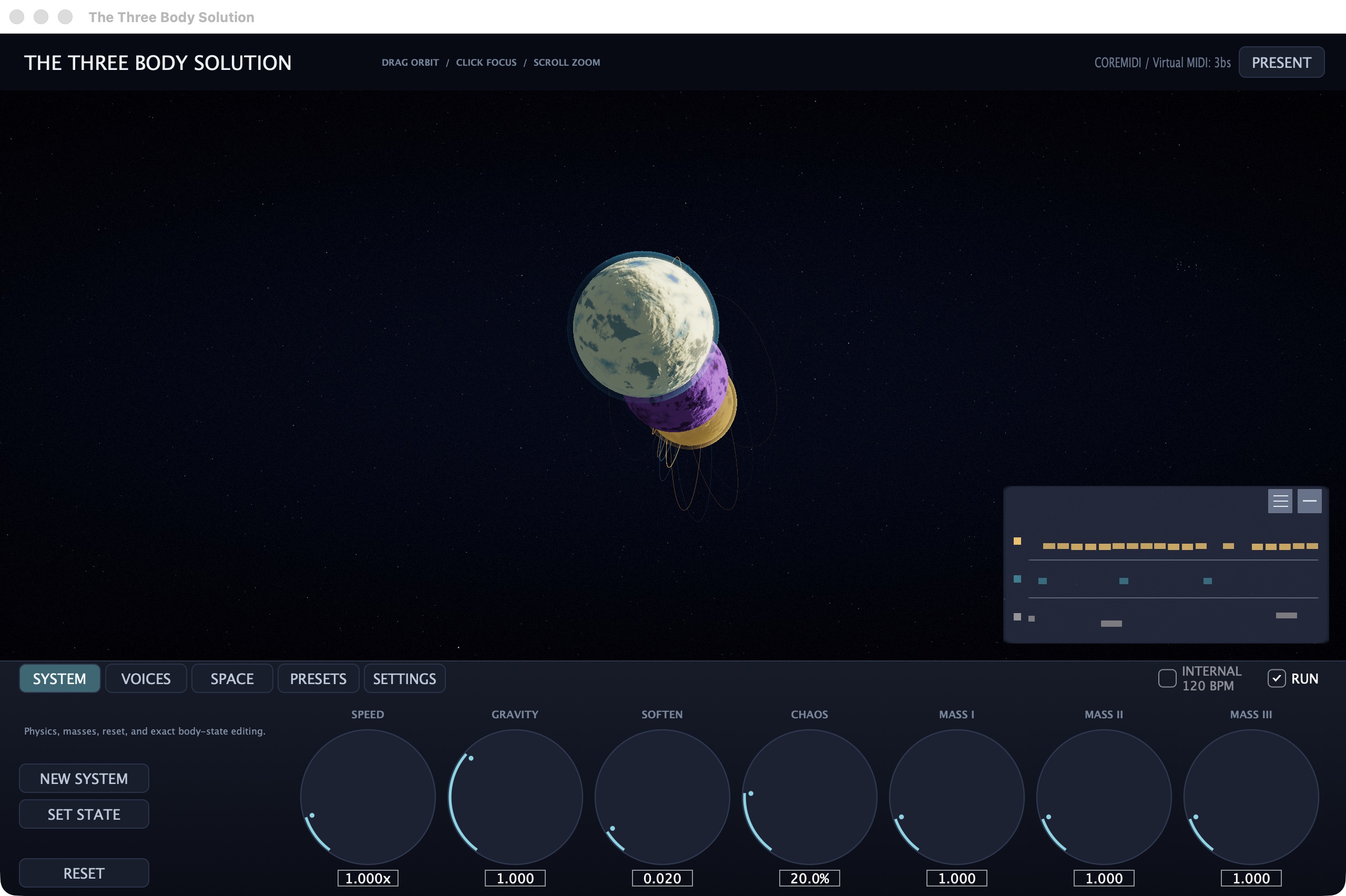Collapse the note roll panel with minus icon
The width and height of the screenshot is (1346, 896).
click(x=1309, y=501)
